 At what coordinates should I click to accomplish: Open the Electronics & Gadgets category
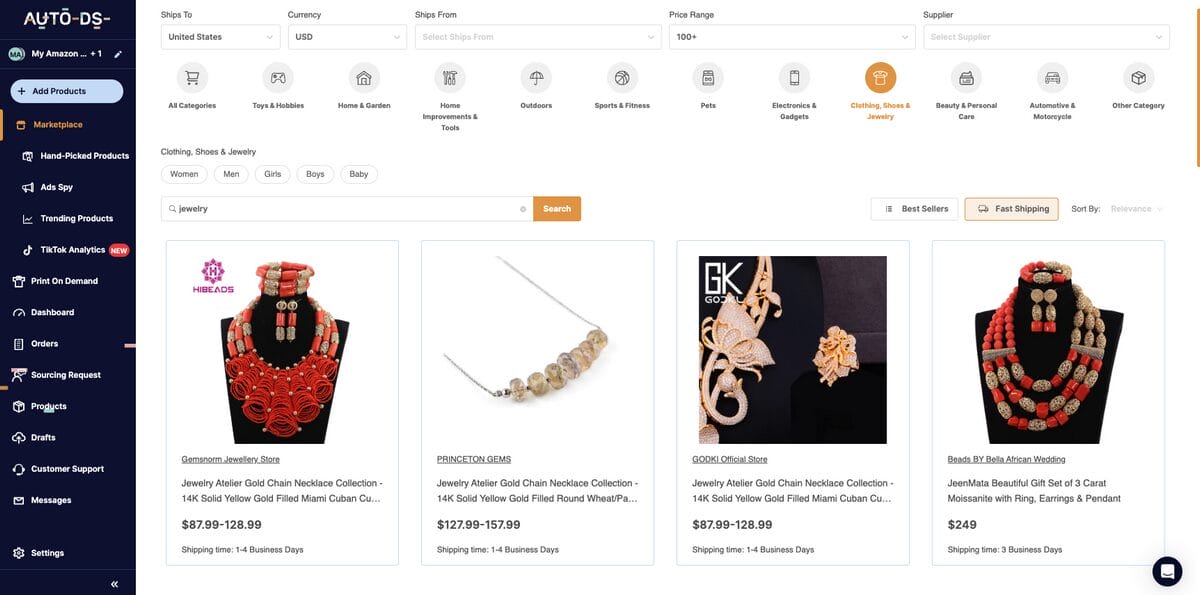pyautogui.click(x=793, y=77)
